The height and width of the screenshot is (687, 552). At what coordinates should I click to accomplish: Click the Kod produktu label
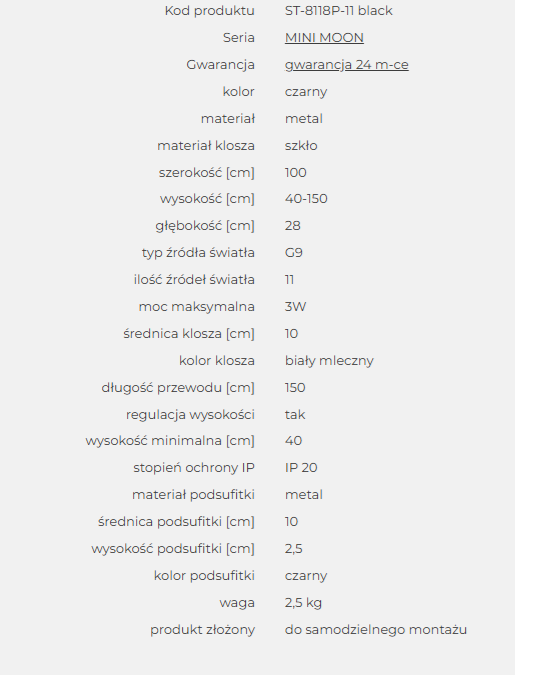(x=209, y=11)
